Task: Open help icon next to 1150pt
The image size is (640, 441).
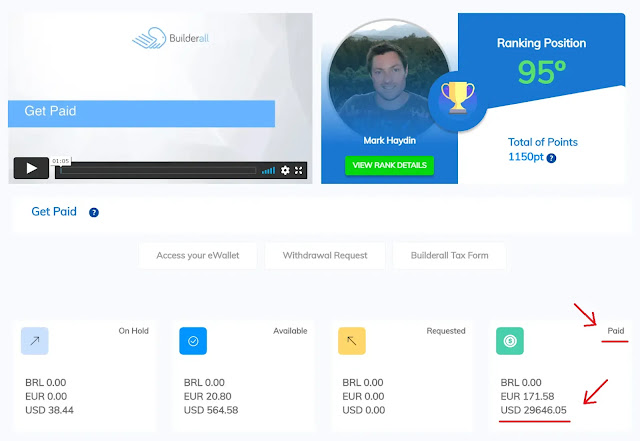Action: 551,158
